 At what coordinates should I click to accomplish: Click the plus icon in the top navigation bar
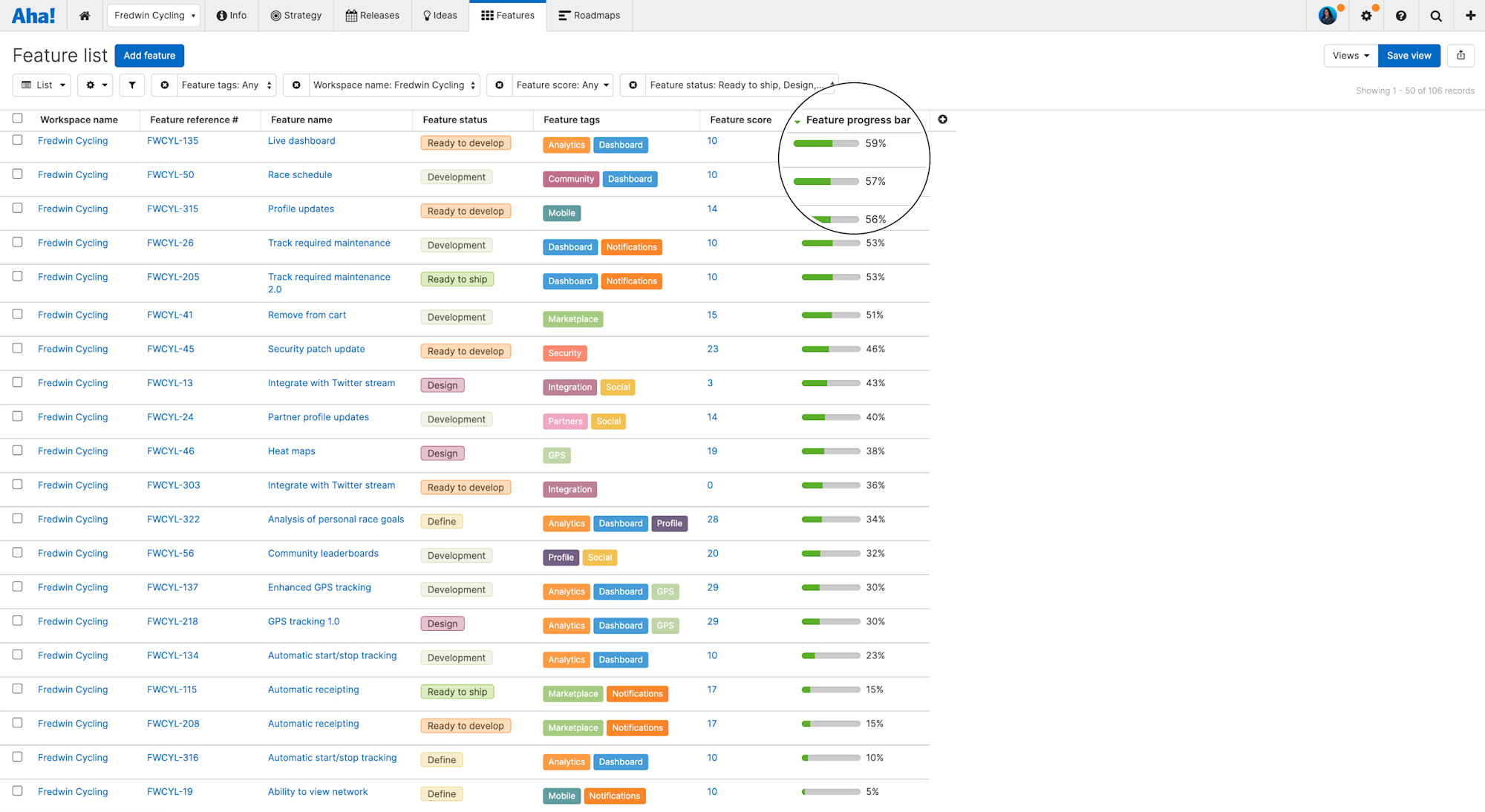[1470, 15]
